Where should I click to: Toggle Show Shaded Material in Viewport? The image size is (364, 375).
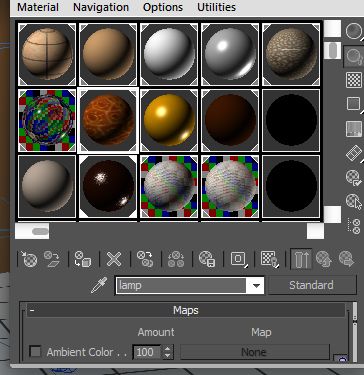coord(270,259)
